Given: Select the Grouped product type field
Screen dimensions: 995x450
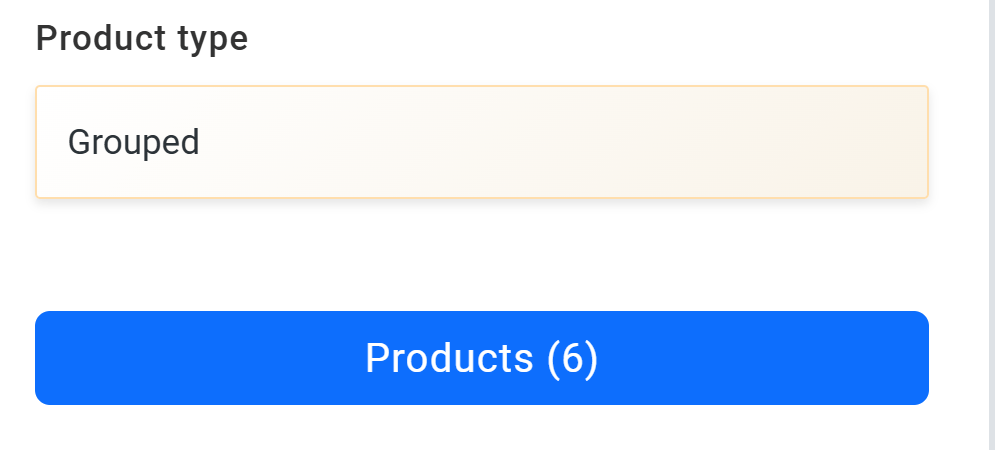Looking at the screenshot, I should point(482,142).
